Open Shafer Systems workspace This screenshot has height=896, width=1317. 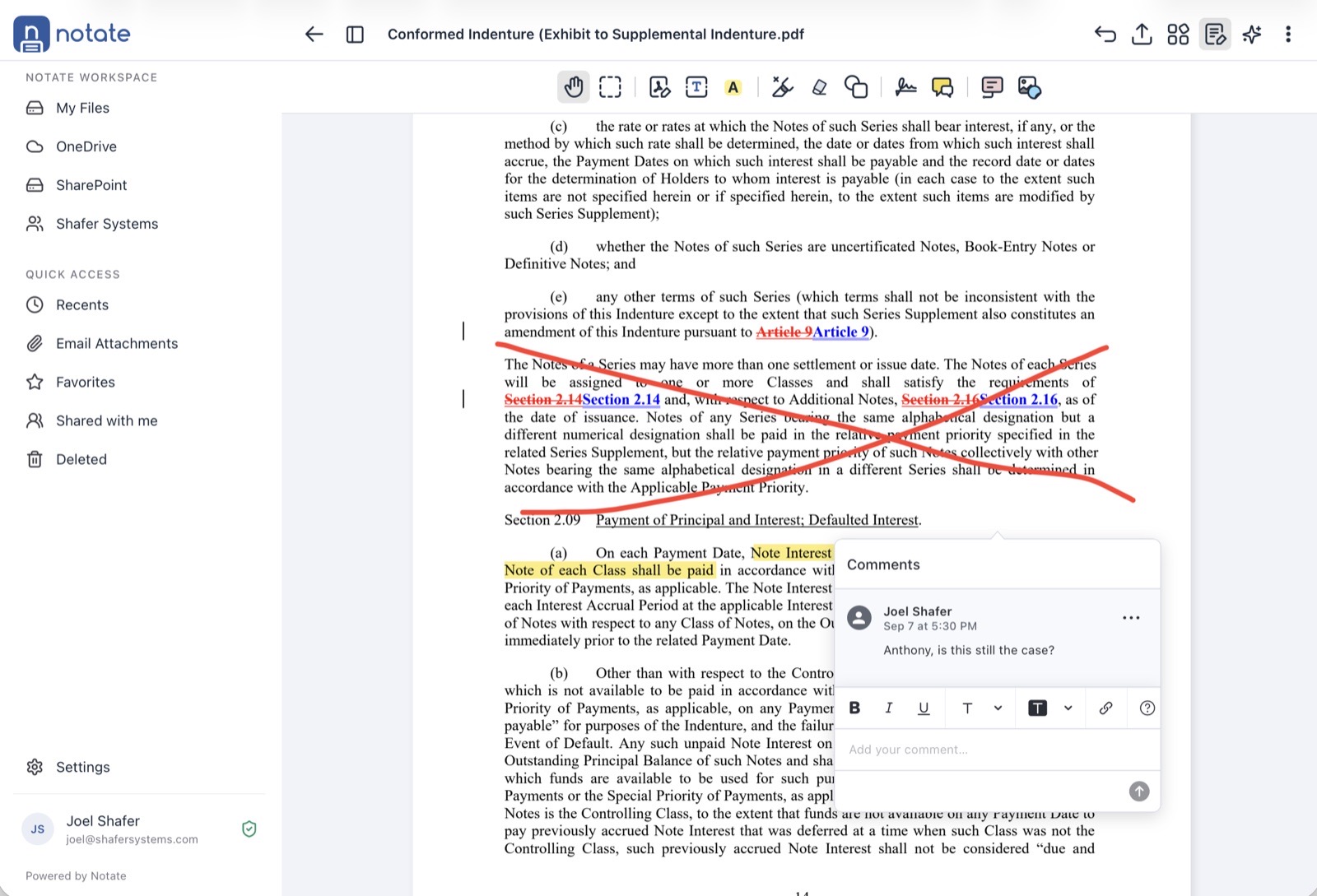(x=107, y=224)
